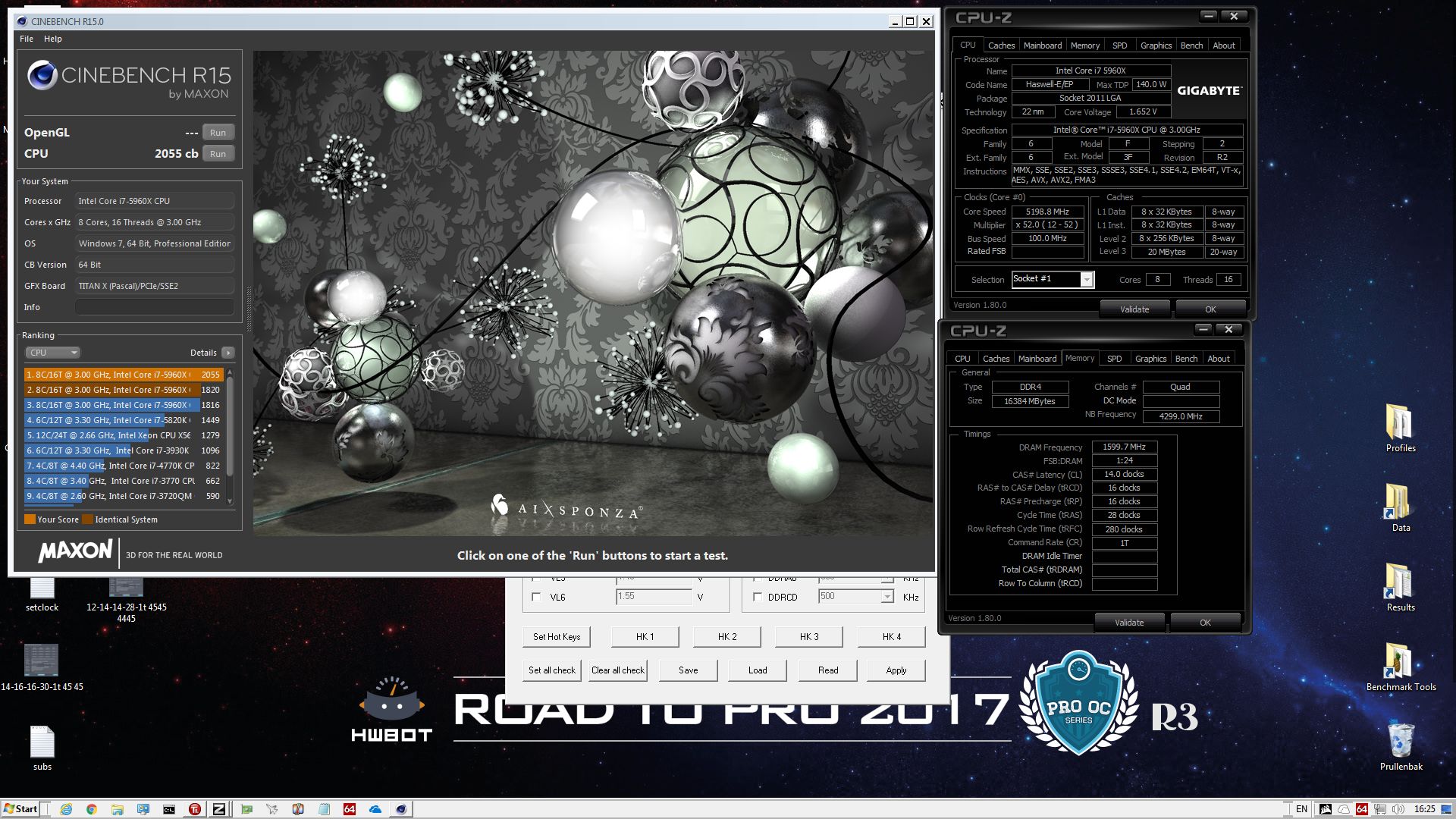Open the Socket #1 selection dropdown in CPU-Z
Image resolution: width=1456 pixels, height=819 pixels.
tap(1086, 280)
